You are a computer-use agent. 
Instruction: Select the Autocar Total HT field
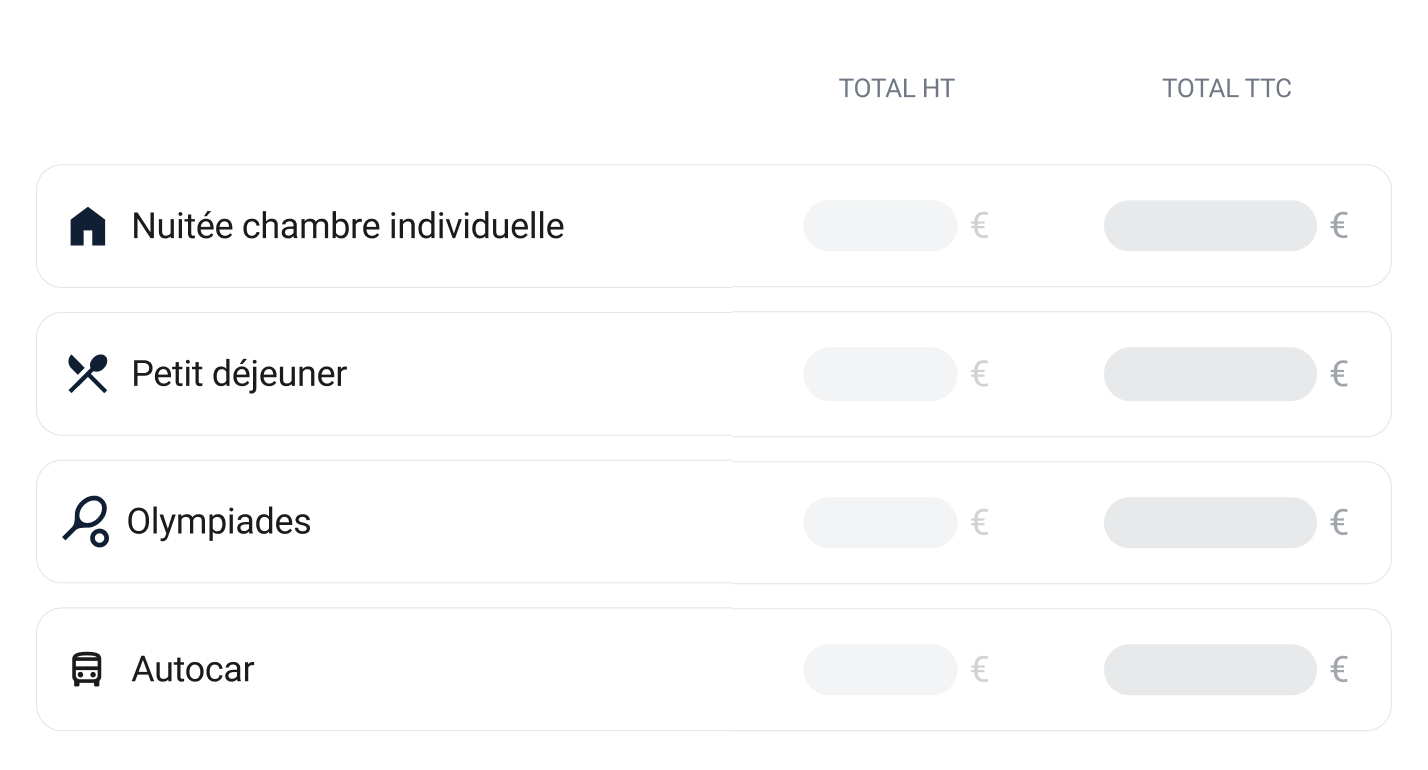point(880,669)
